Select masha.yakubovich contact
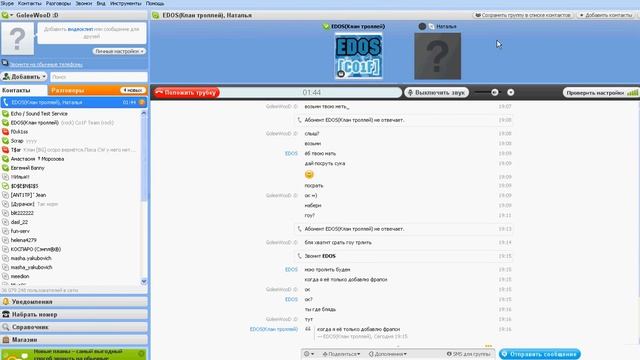 [31, 258]
